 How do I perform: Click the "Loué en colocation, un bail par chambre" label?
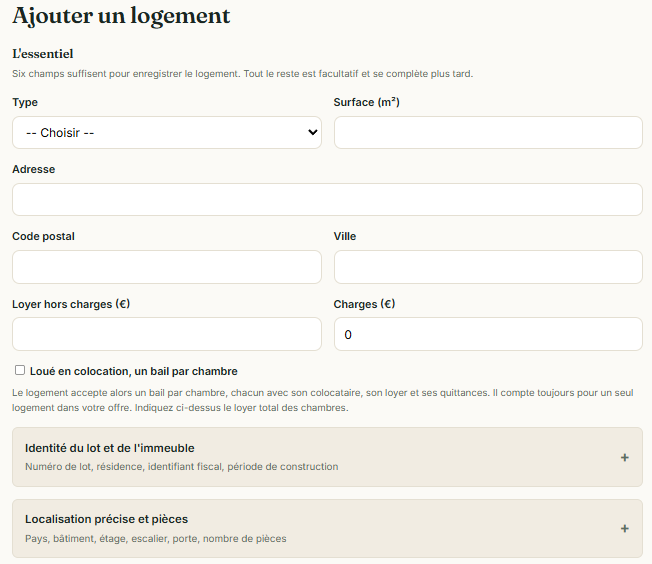pos(133,371)
